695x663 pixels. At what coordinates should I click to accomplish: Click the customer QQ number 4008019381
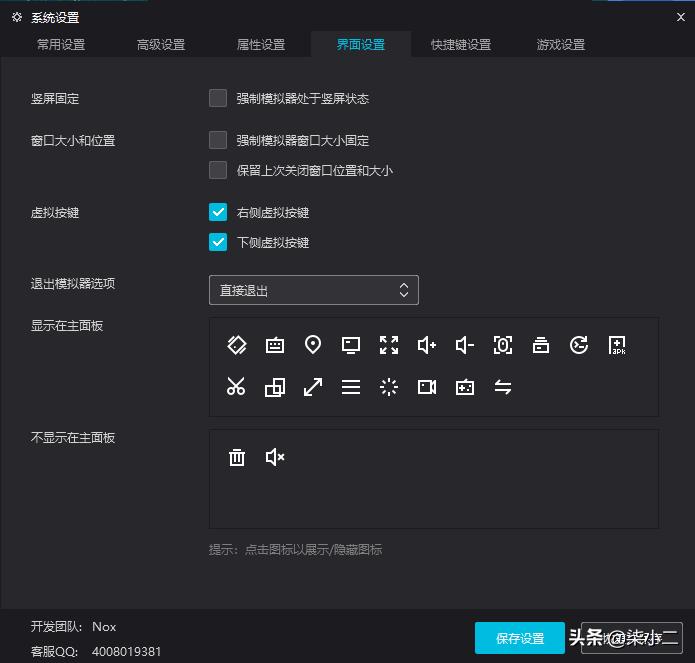point(127,651)
